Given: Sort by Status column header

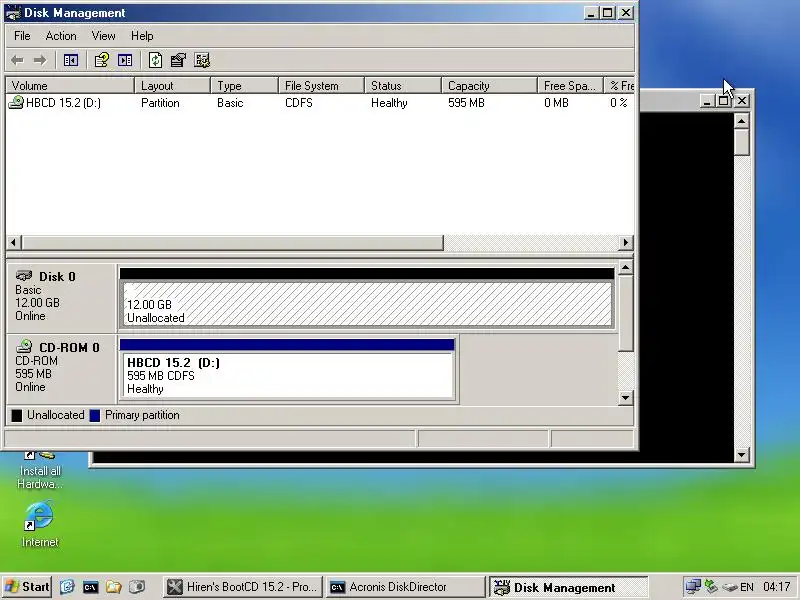Looking at the screenshot, I should (x=403, y=86).
